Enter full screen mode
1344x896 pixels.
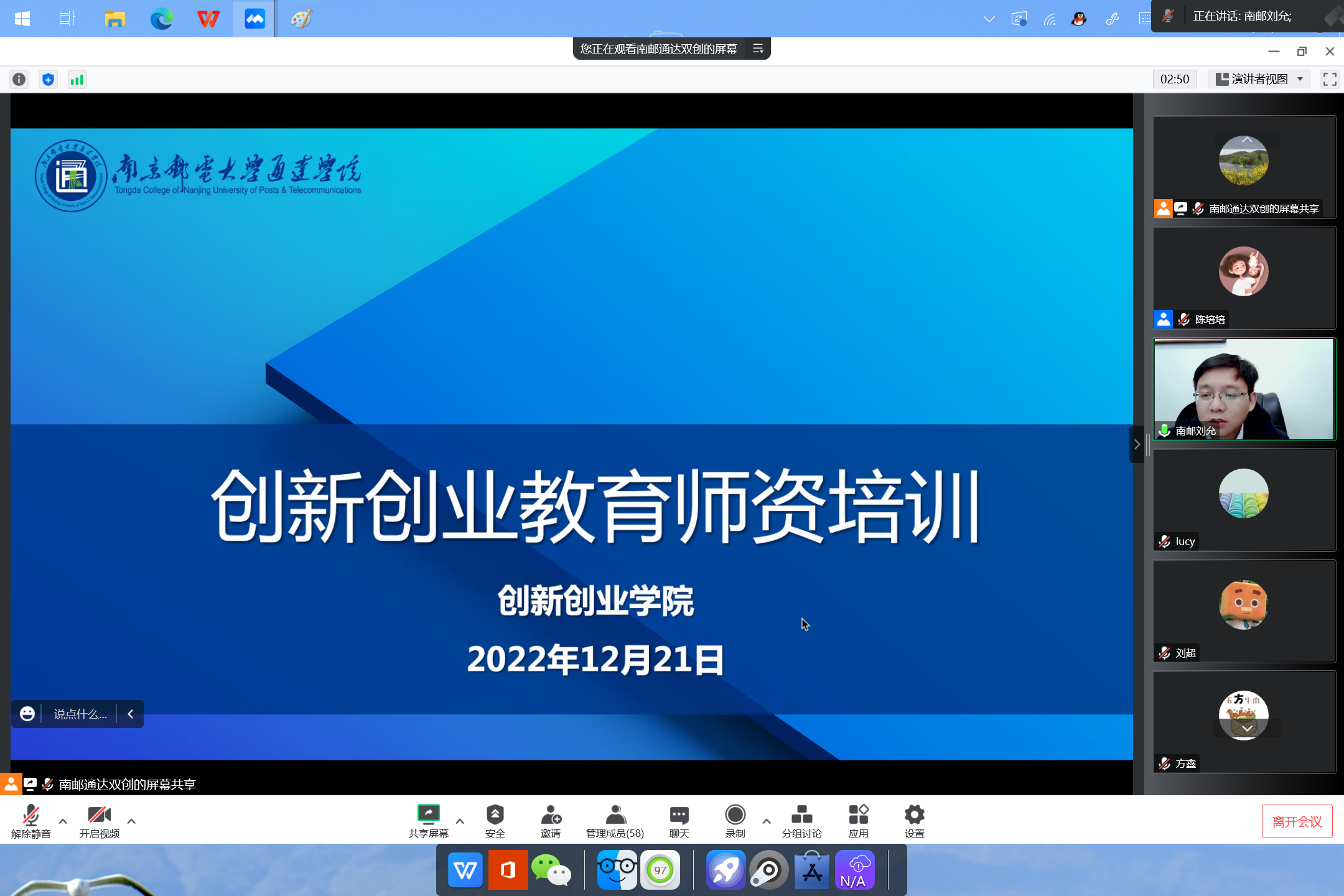click(x=1330, y=79)
